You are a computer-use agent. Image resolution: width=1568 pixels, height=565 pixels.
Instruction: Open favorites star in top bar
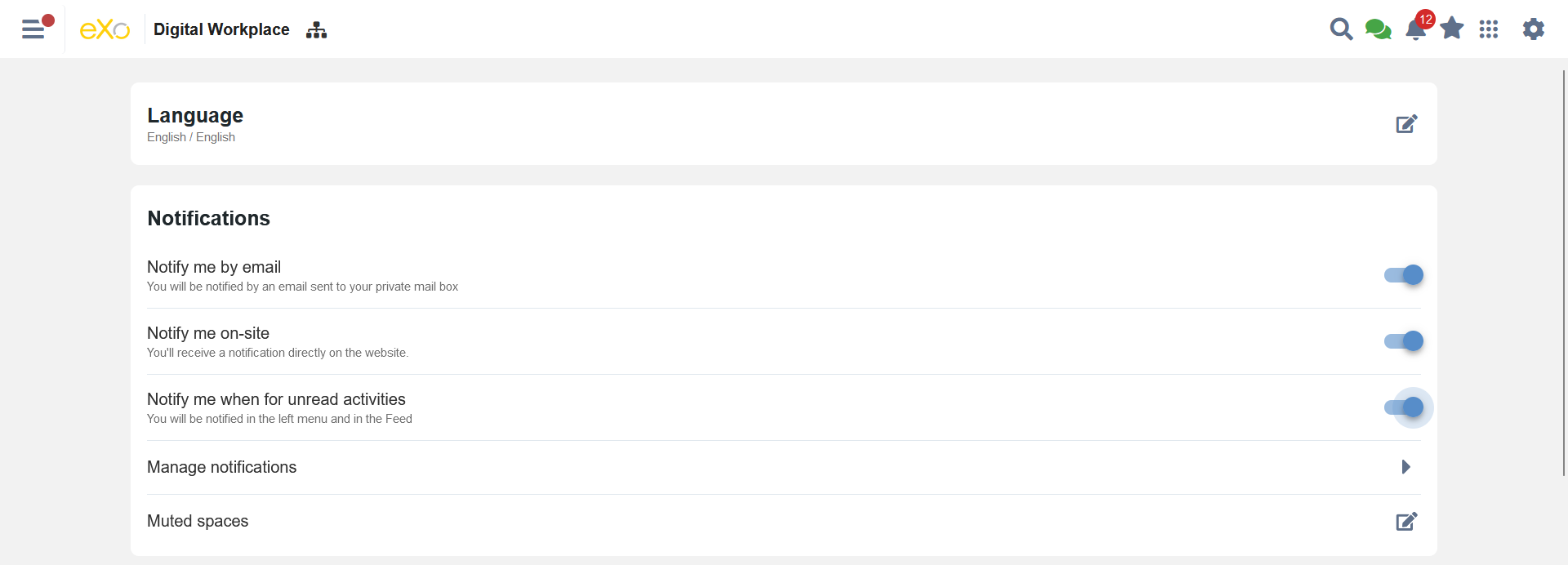[1452, 29]
